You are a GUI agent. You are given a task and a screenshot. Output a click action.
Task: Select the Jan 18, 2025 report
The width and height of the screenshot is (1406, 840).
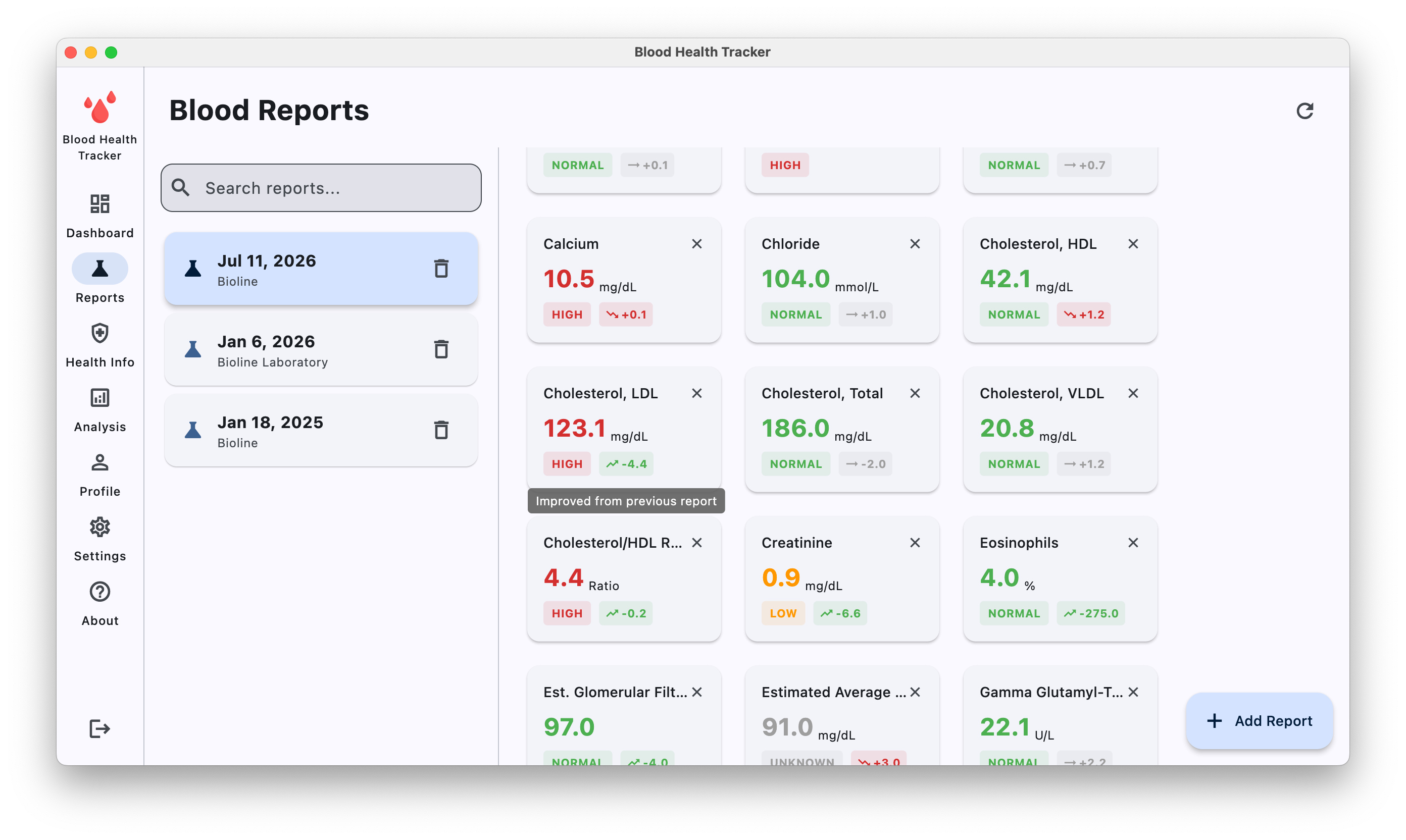click(x=321, y=431)
